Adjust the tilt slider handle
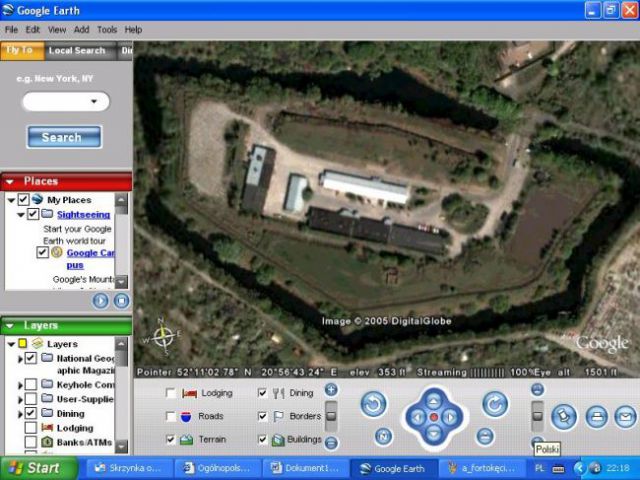The image size is (640, 480). click(538, 416)
